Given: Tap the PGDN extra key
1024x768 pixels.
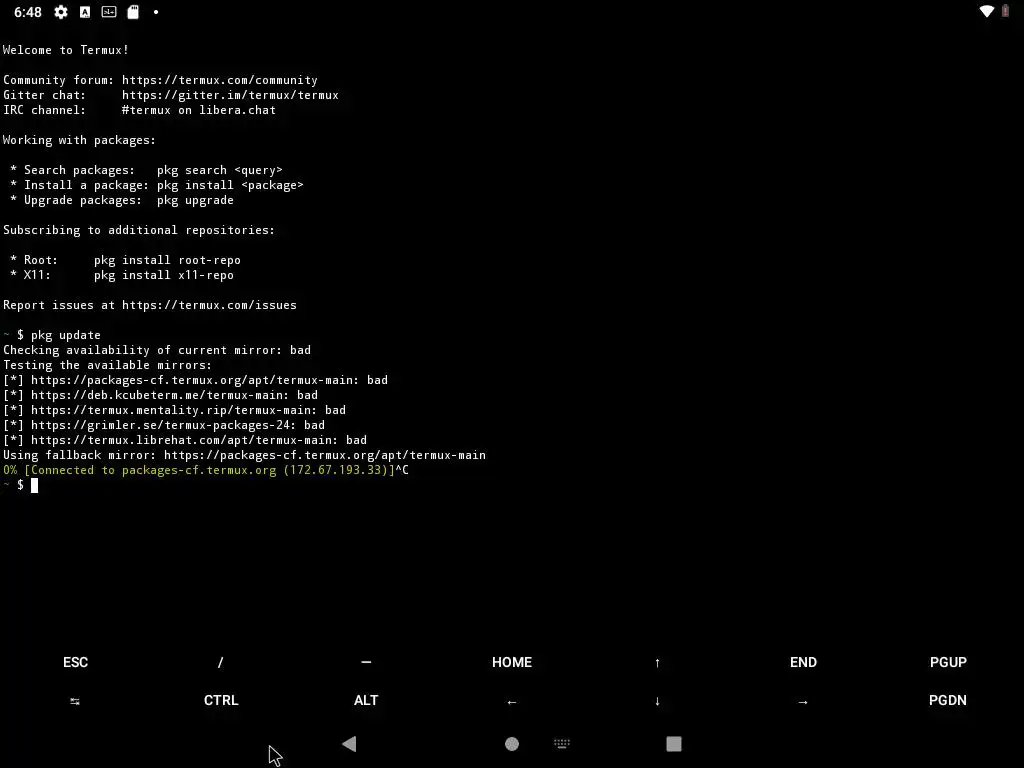Looking at the screenshot, I should point(948,700).
